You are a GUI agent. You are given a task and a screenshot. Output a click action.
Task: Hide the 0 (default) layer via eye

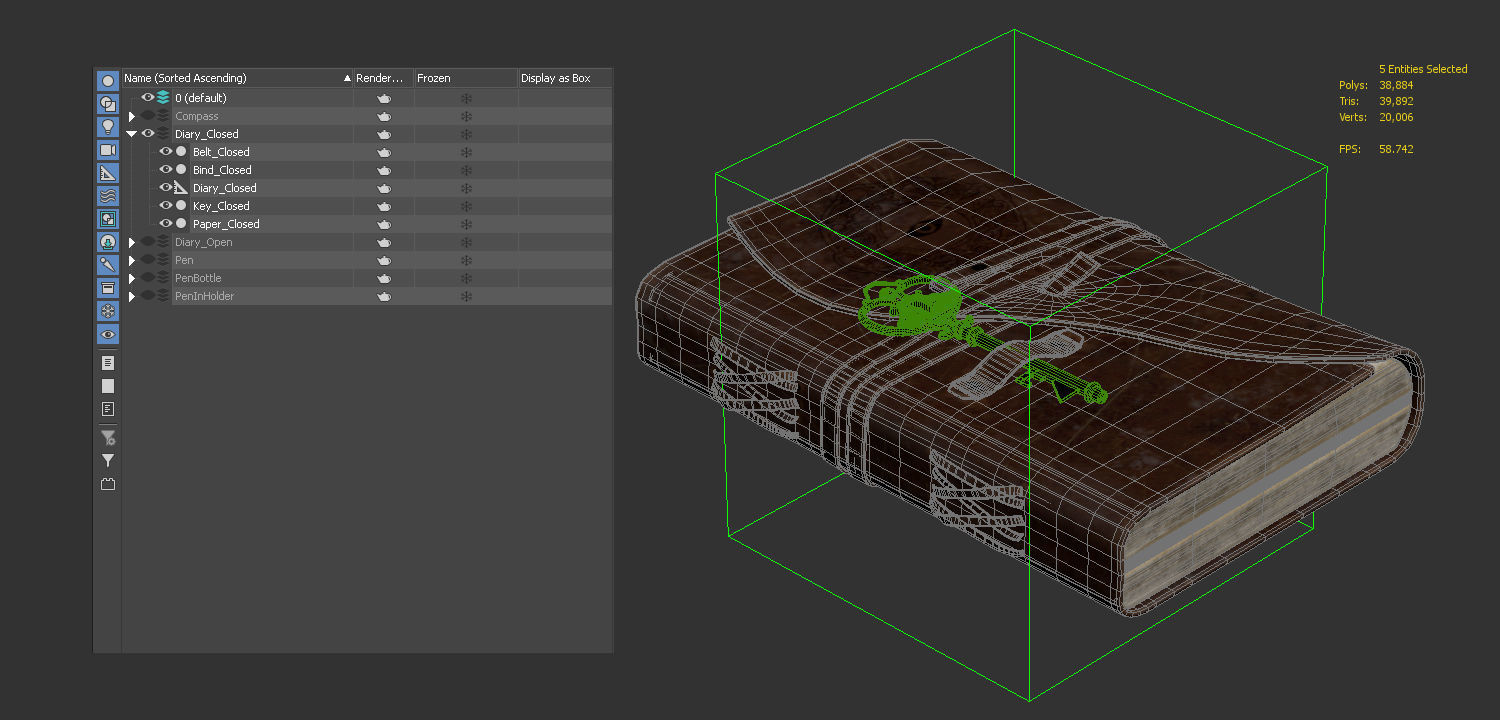click(148, 98)
